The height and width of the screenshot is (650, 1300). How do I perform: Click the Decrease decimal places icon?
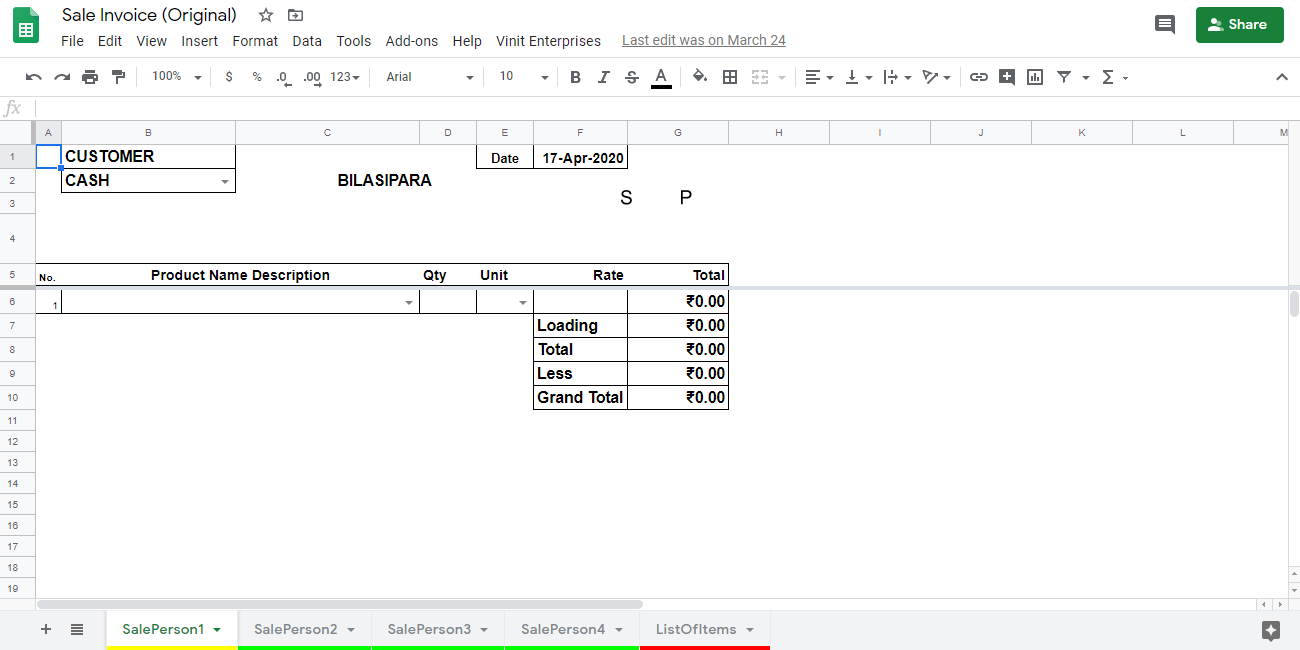point(281,76)
